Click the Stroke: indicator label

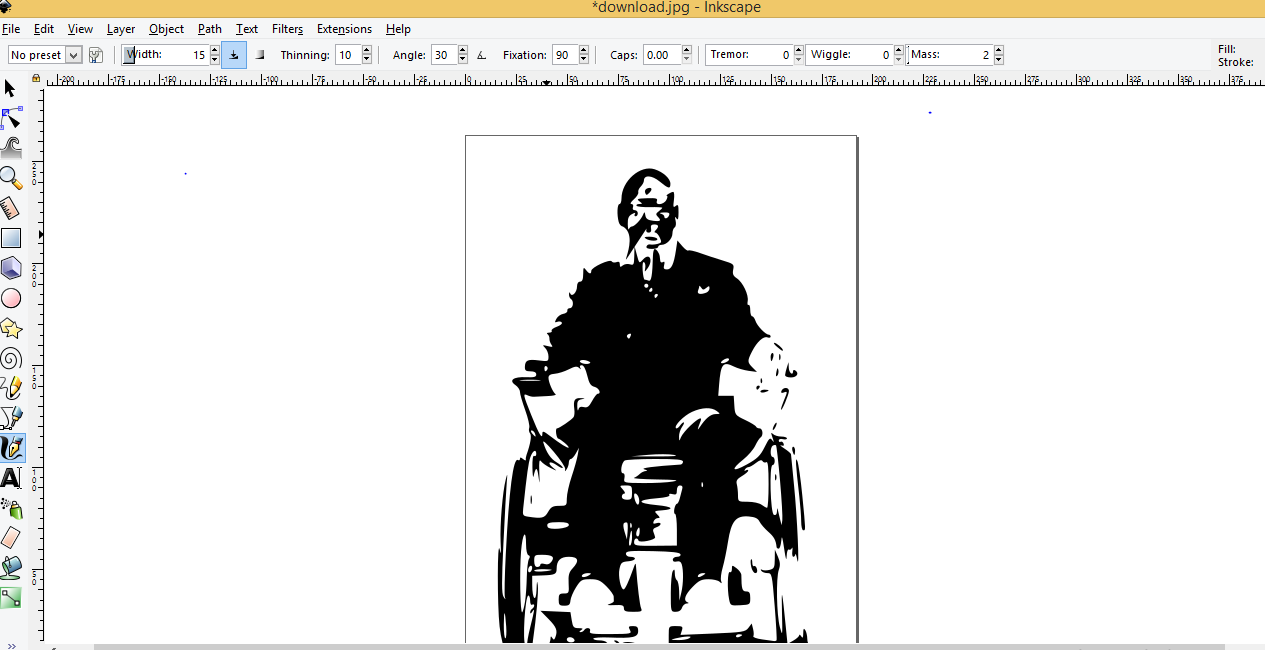click(x=1235, y=62)
